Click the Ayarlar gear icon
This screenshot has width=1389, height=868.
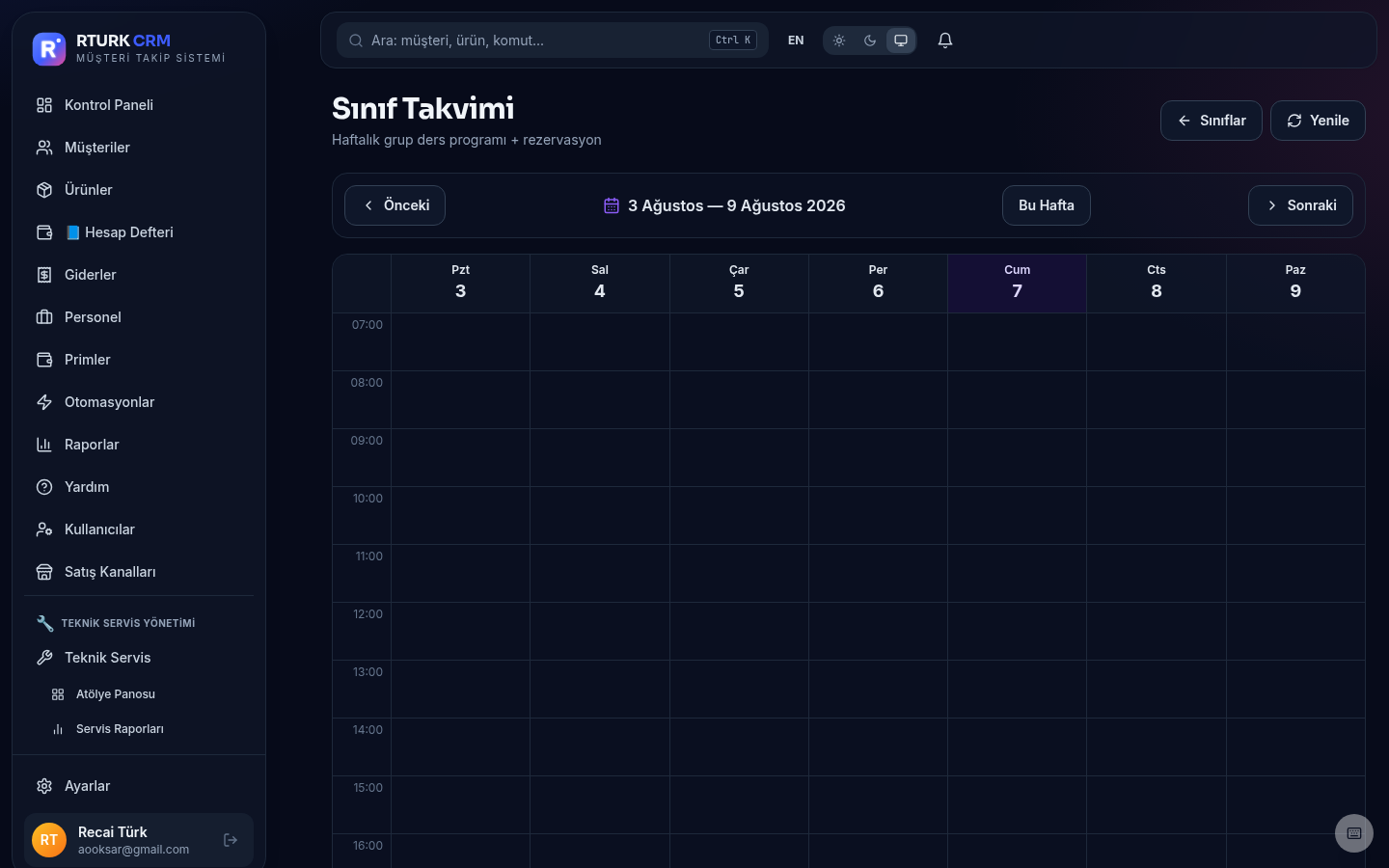tap(44, 786)
